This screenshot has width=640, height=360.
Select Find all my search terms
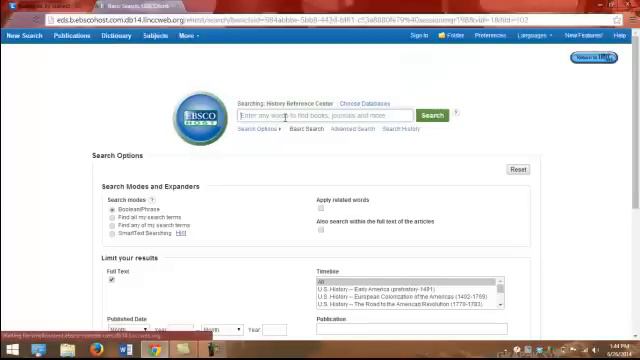(112, 218)
